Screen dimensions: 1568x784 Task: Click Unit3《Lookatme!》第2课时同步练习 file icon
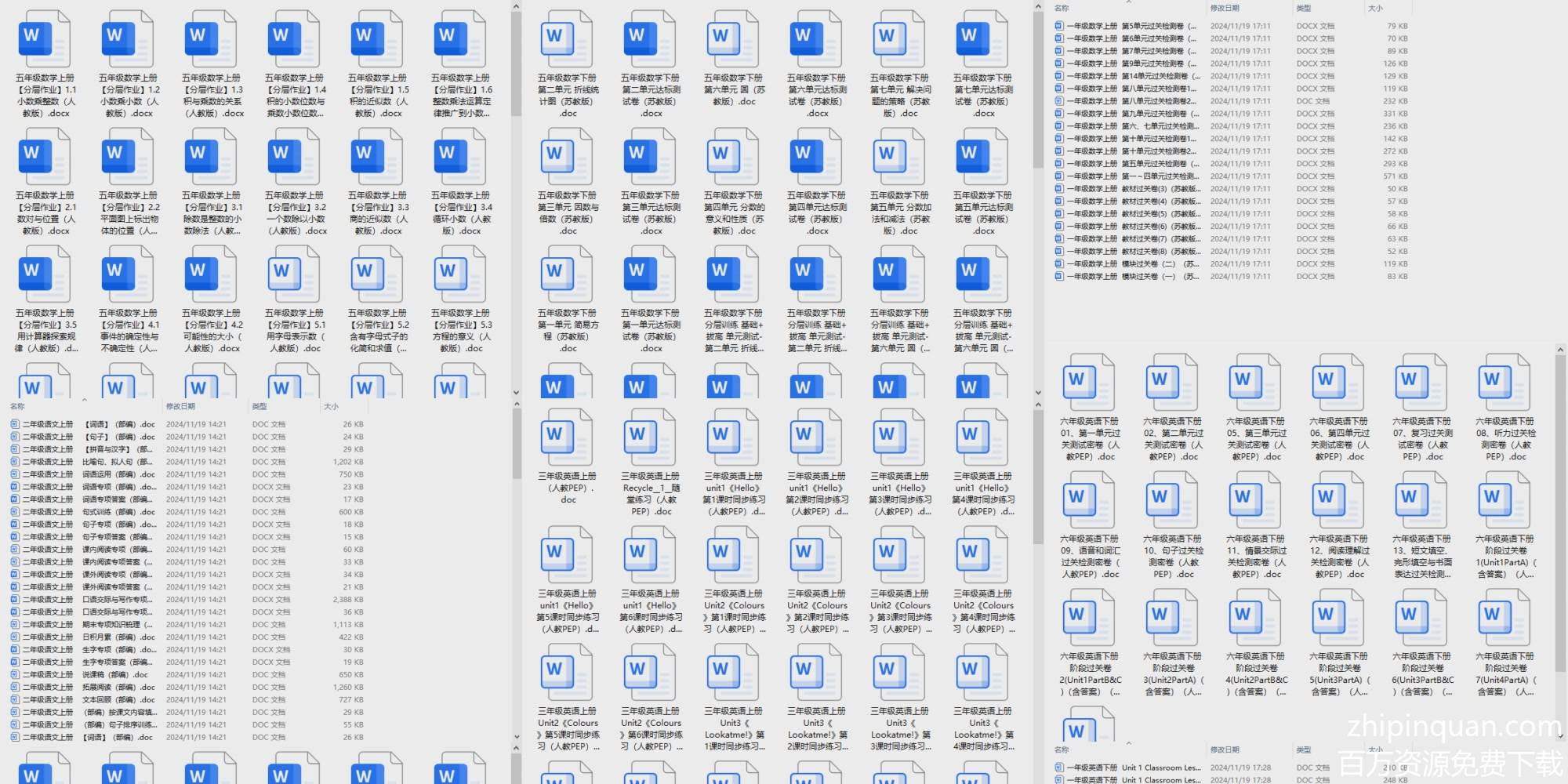[816, 673]
